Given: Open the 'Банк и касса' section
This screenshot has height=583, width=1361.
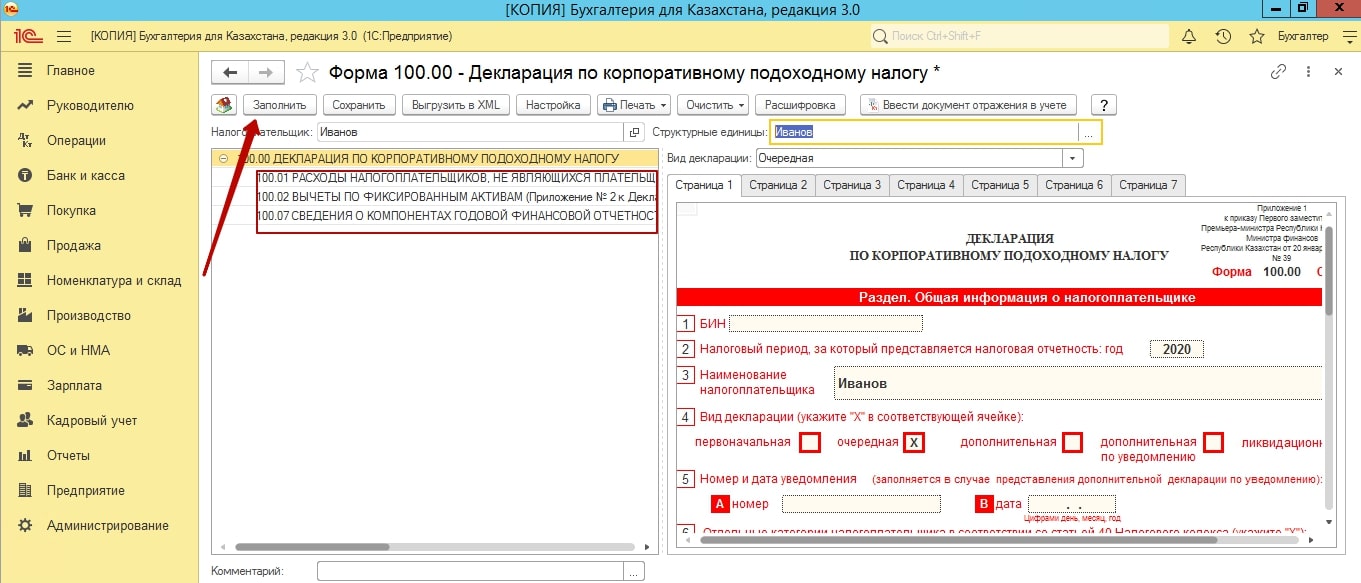Looking at the screenshot, I should coord(85,176).
